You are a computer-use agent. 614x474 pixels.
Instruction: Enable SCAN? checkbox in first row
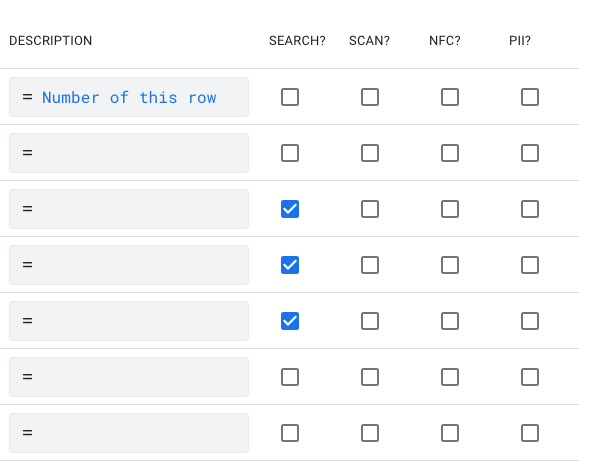click(370, 97)
